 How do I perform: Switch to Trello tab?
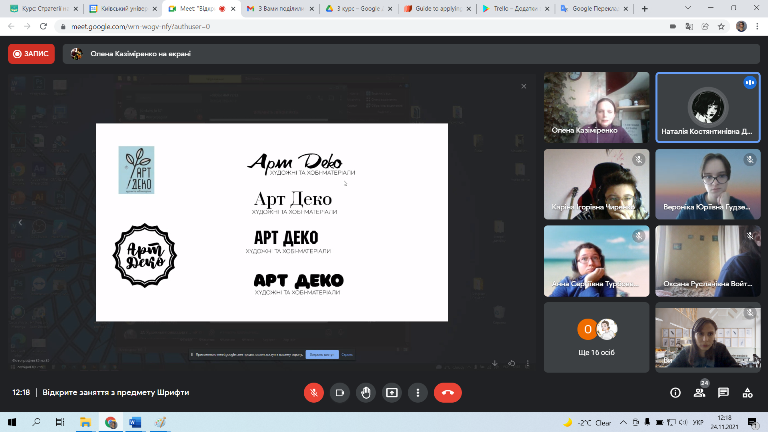click(516, 9)
